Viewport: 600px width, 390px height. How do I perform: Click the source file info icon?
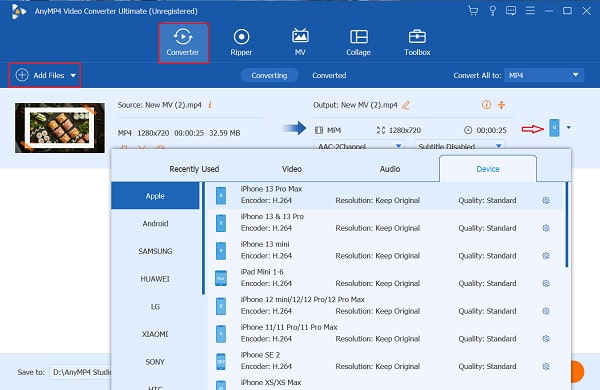pyautogui.click(x=210, y=104)
